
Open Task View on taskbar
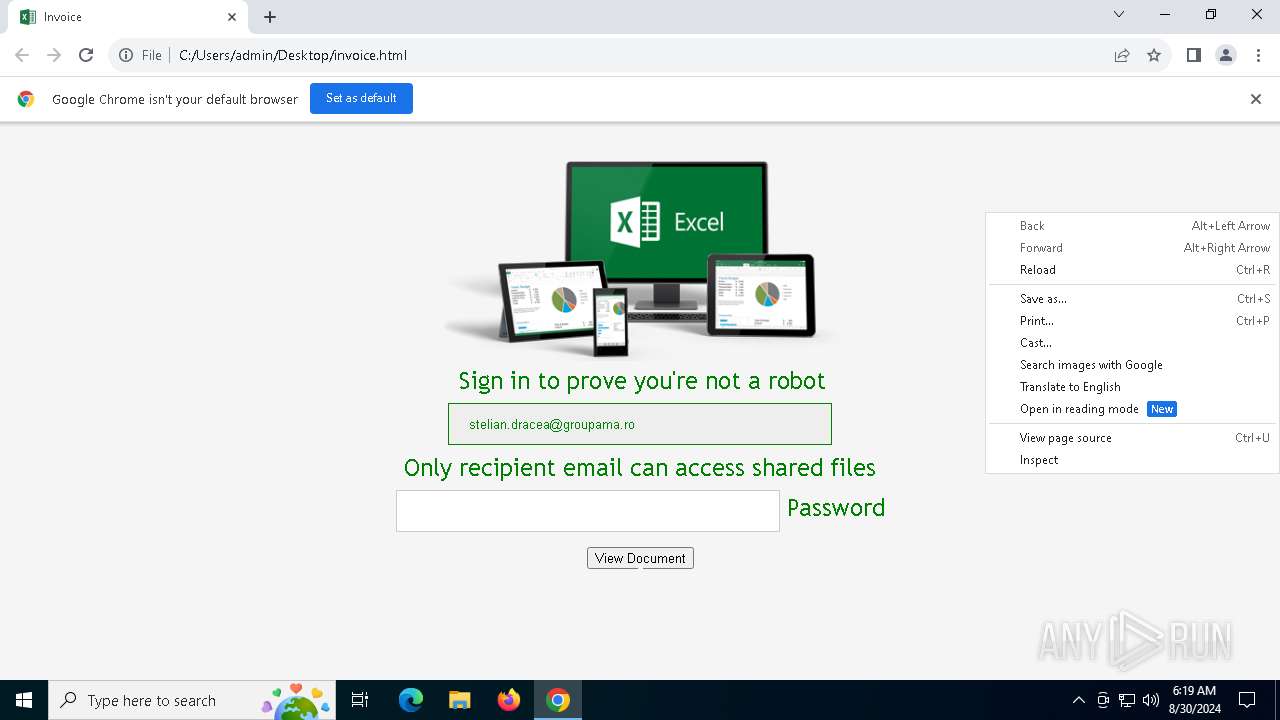point(360,700)
